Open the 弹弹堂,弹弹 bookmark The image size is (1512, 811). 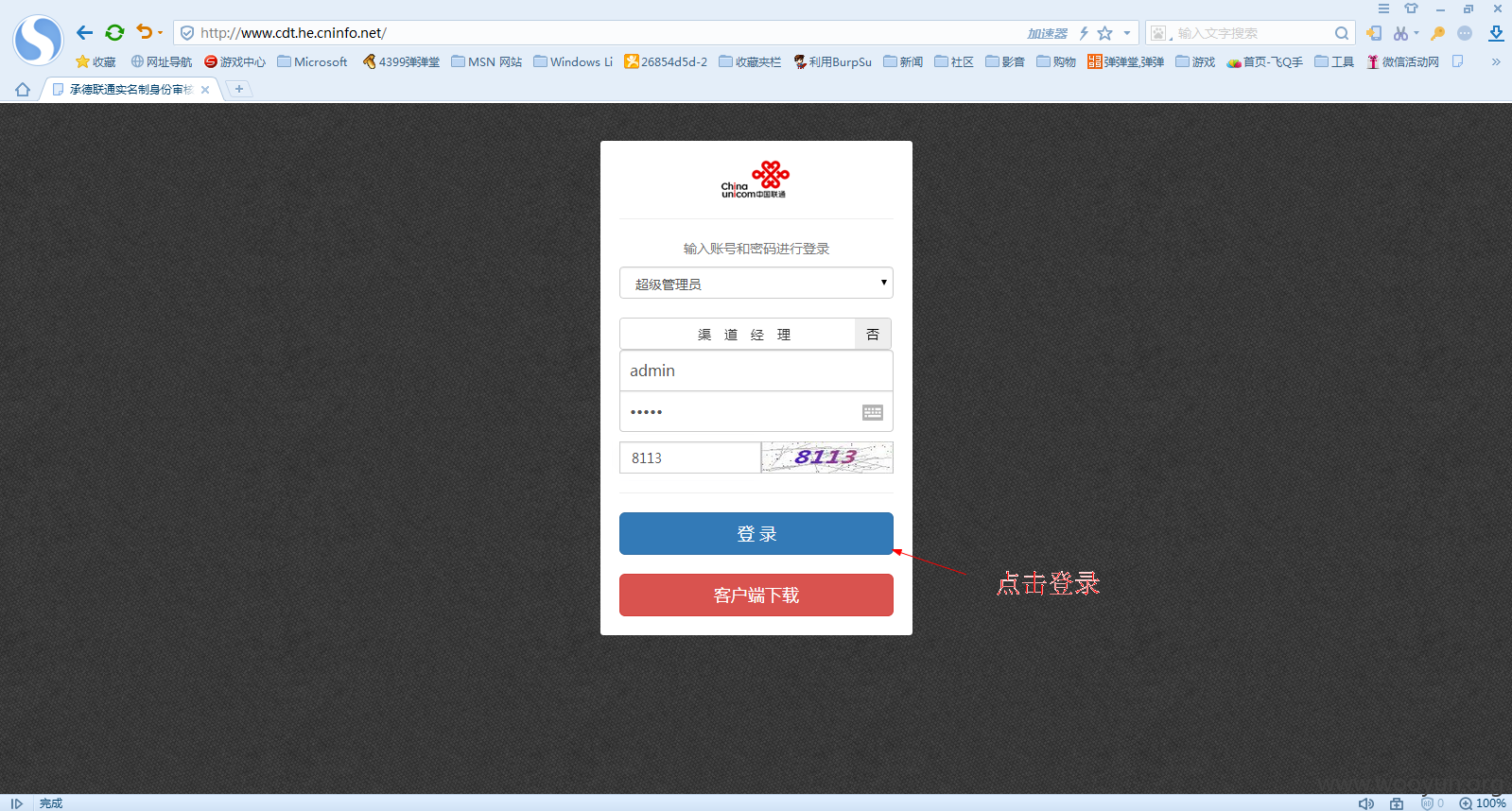[1125, 61]
